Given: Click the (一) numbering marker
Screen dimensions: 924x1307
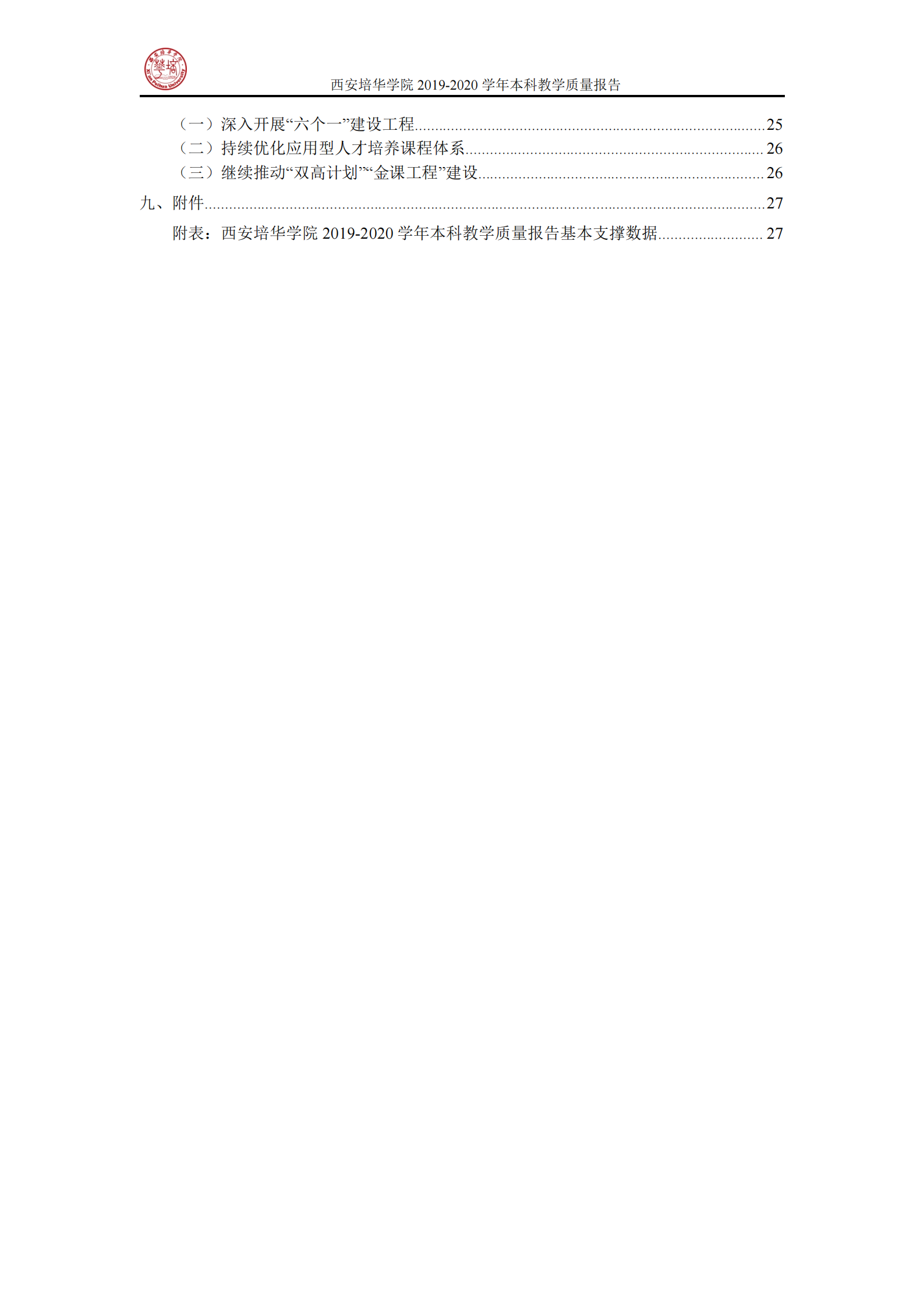Looking at the screenshot, I should point(196,124).
